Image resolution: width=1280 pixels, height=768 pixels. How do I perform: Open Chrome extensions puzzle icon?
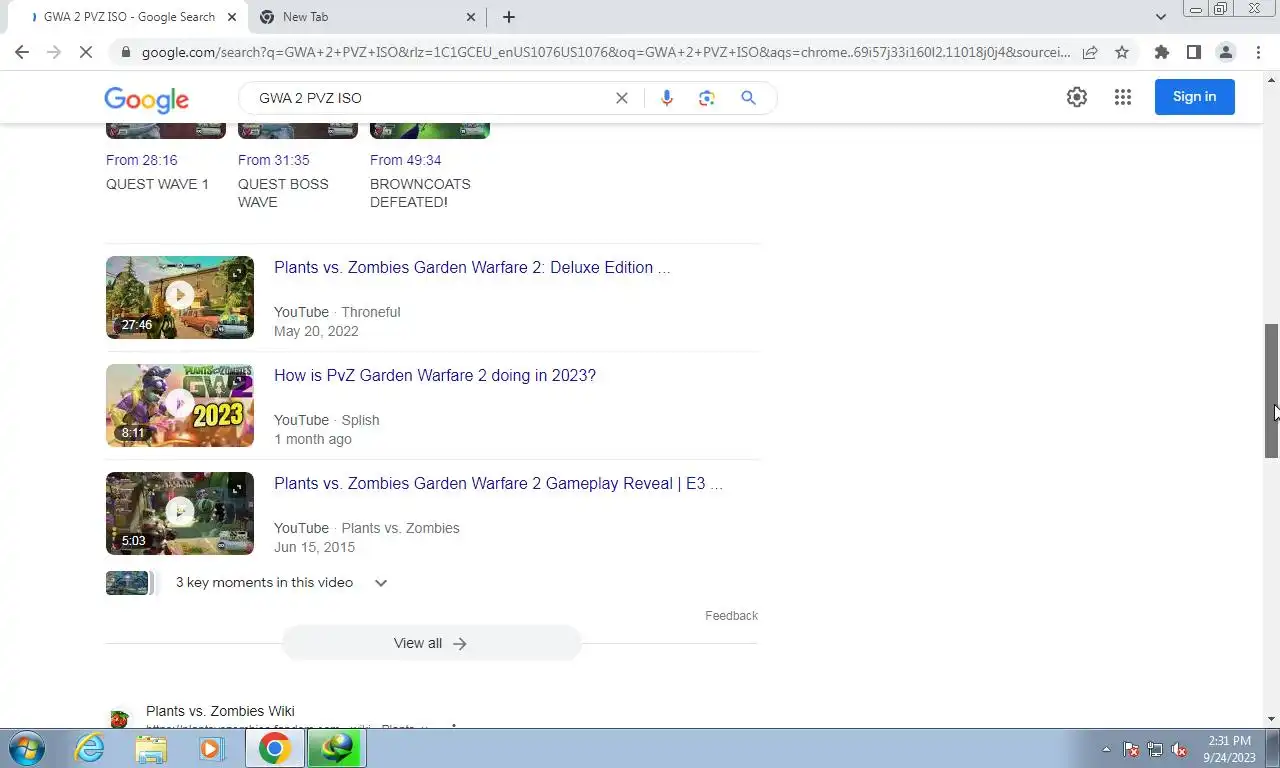coord(1161,52)
